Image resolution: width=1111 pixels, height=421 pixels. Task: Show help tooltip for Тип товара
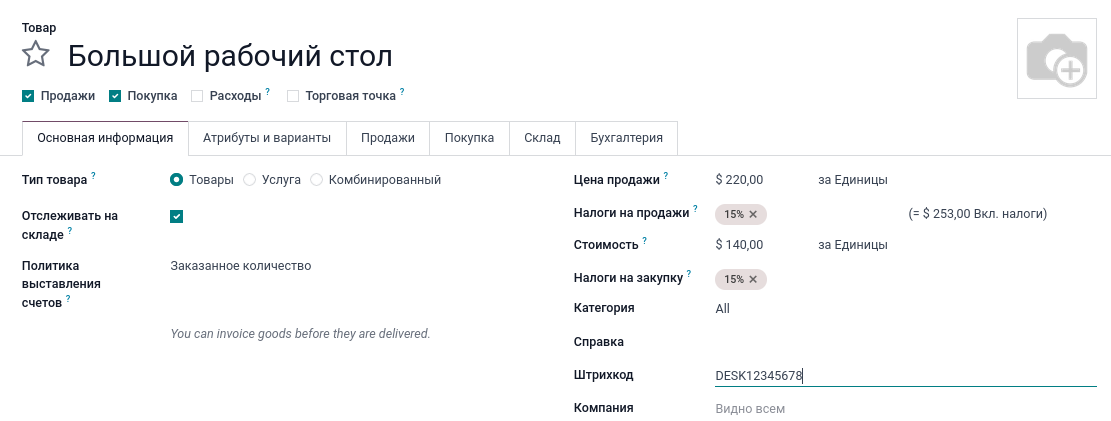[x=93, y=175]
